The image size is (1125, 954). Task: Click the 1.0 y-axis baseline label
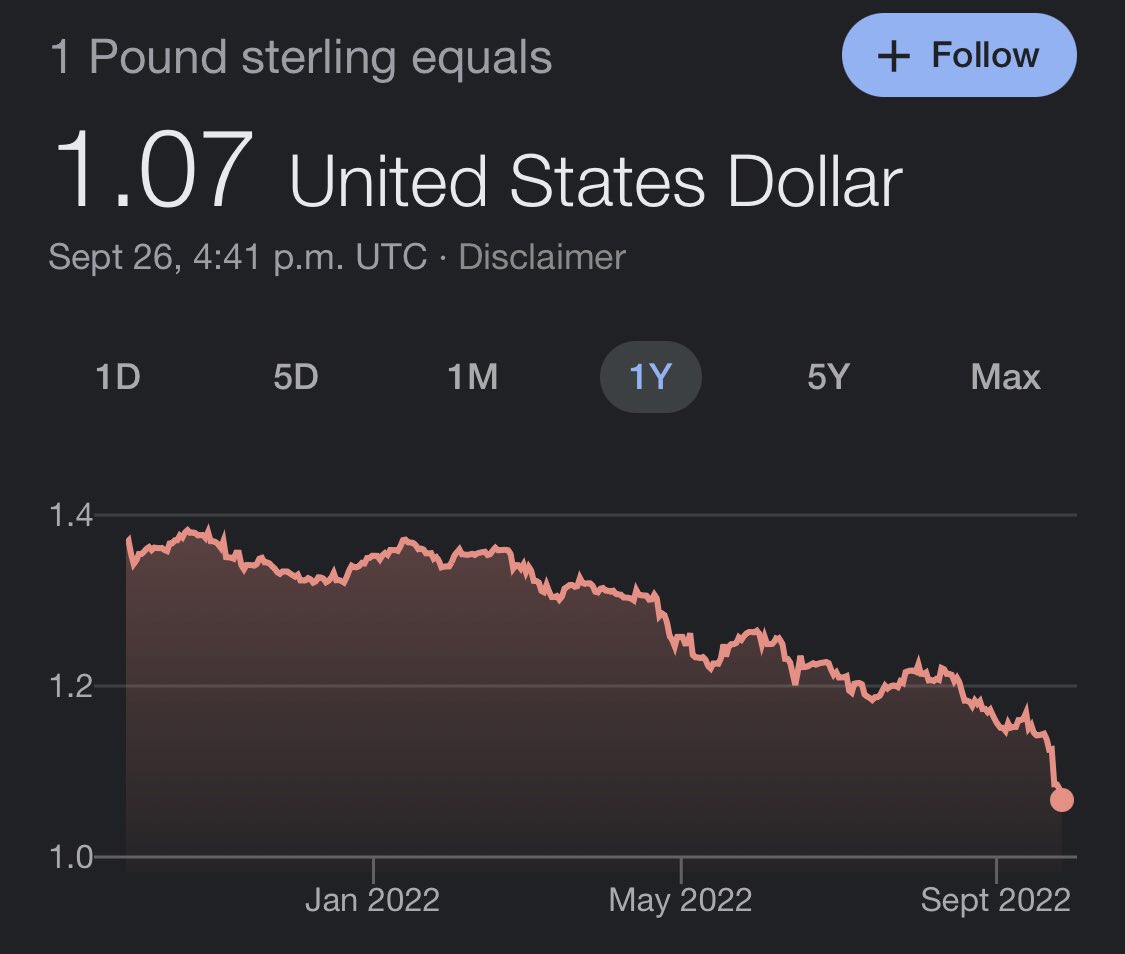pyautogui.click(x=70, y=857)
